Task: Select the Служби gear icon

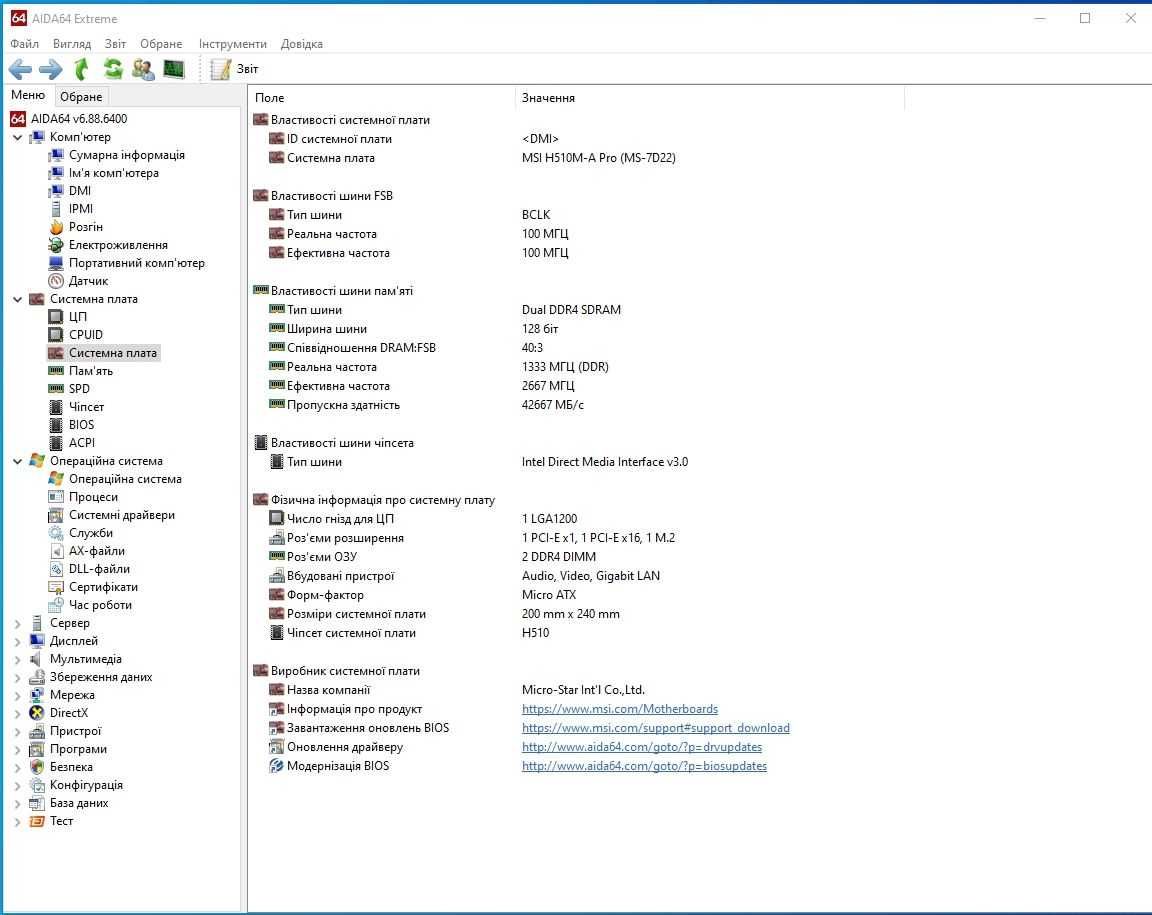Action: coord(56,533)
